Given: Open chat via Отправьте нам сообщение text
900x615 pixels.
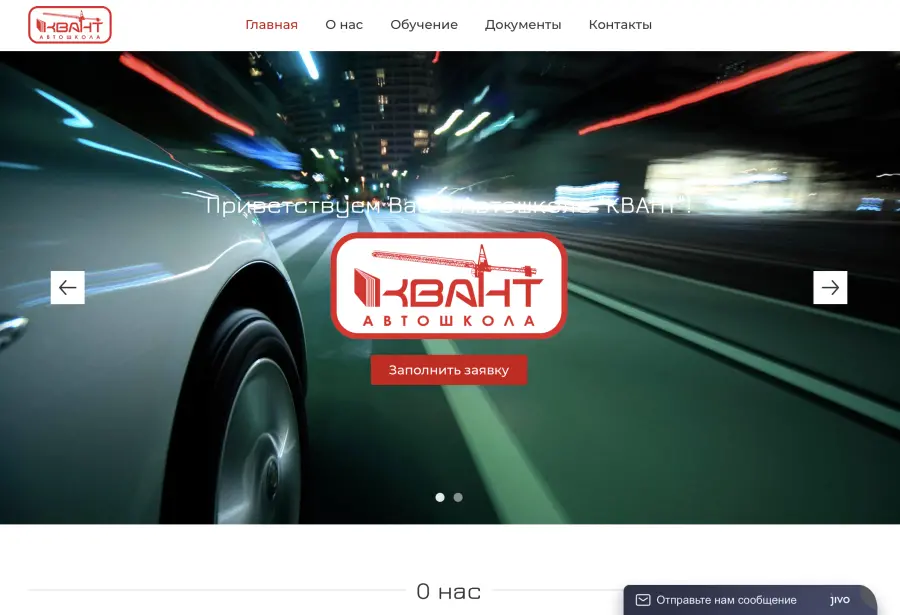Looking at the screenshot, I should (726, 600).
